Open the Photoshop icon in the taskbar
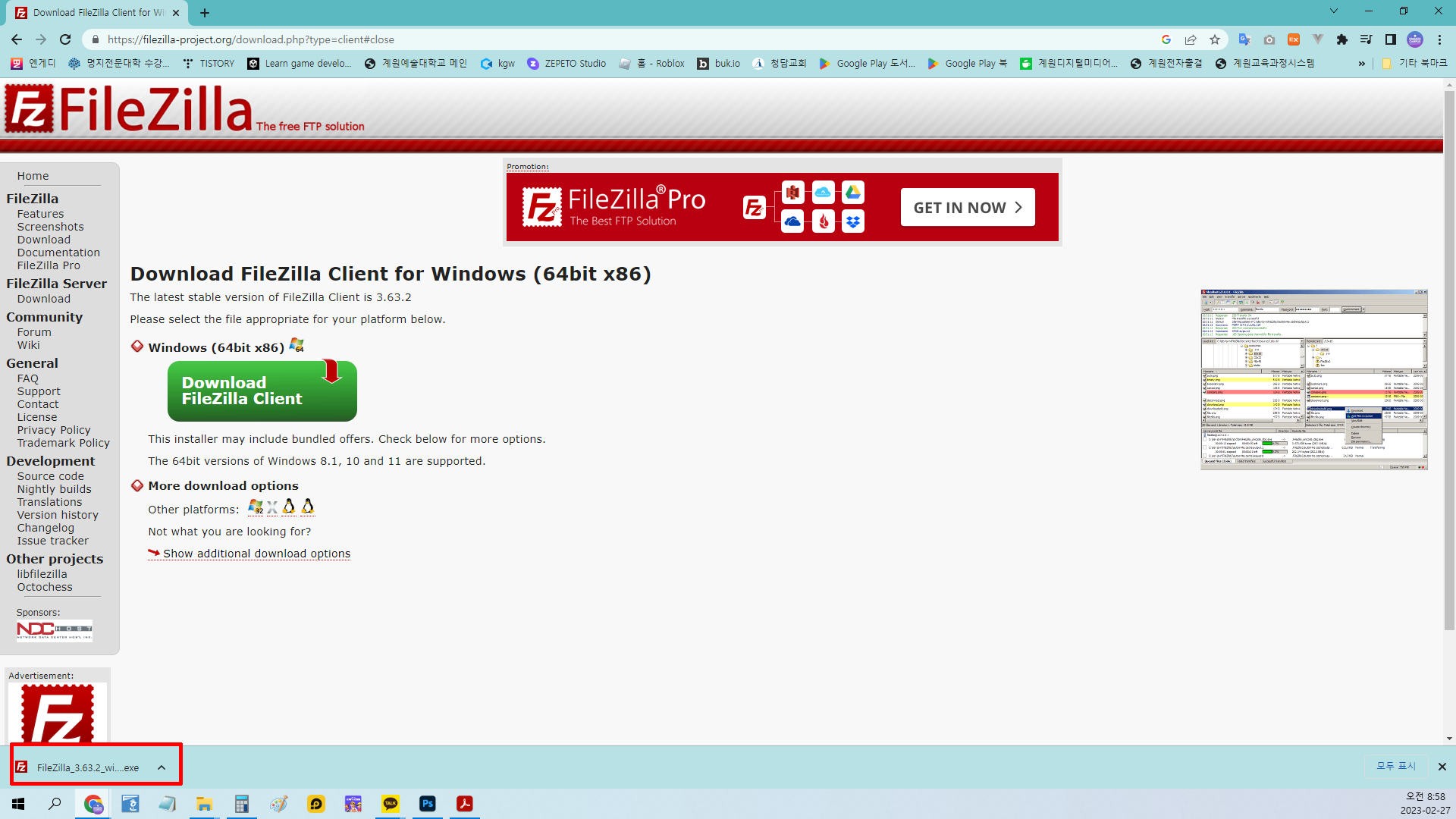Viewport: 1456px width, 819px height. 428,804
